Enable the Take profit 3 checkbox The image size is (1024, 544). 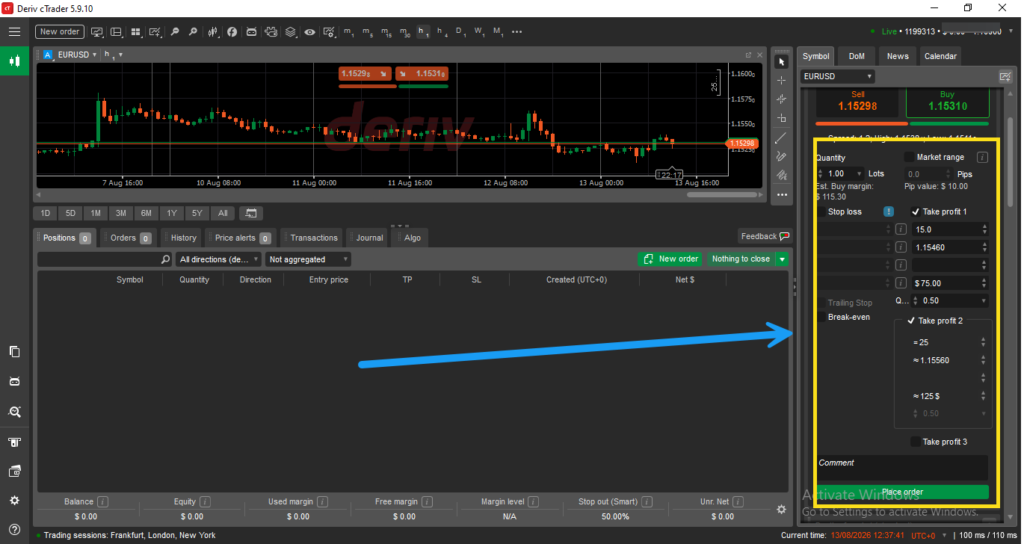coord(915,441)
